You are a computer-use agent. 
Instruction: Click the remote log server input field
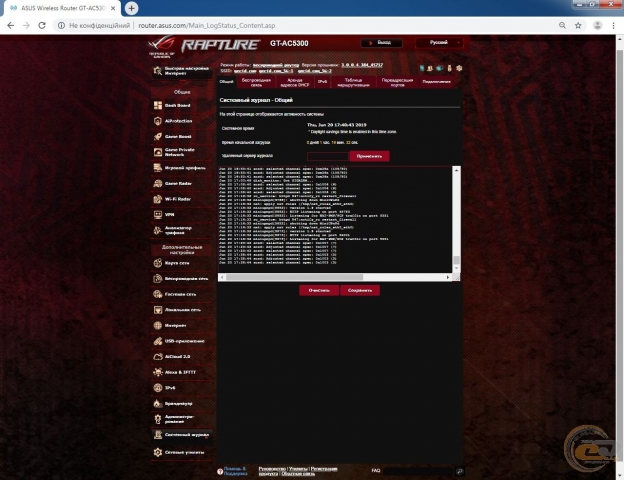tap(328, 156)
